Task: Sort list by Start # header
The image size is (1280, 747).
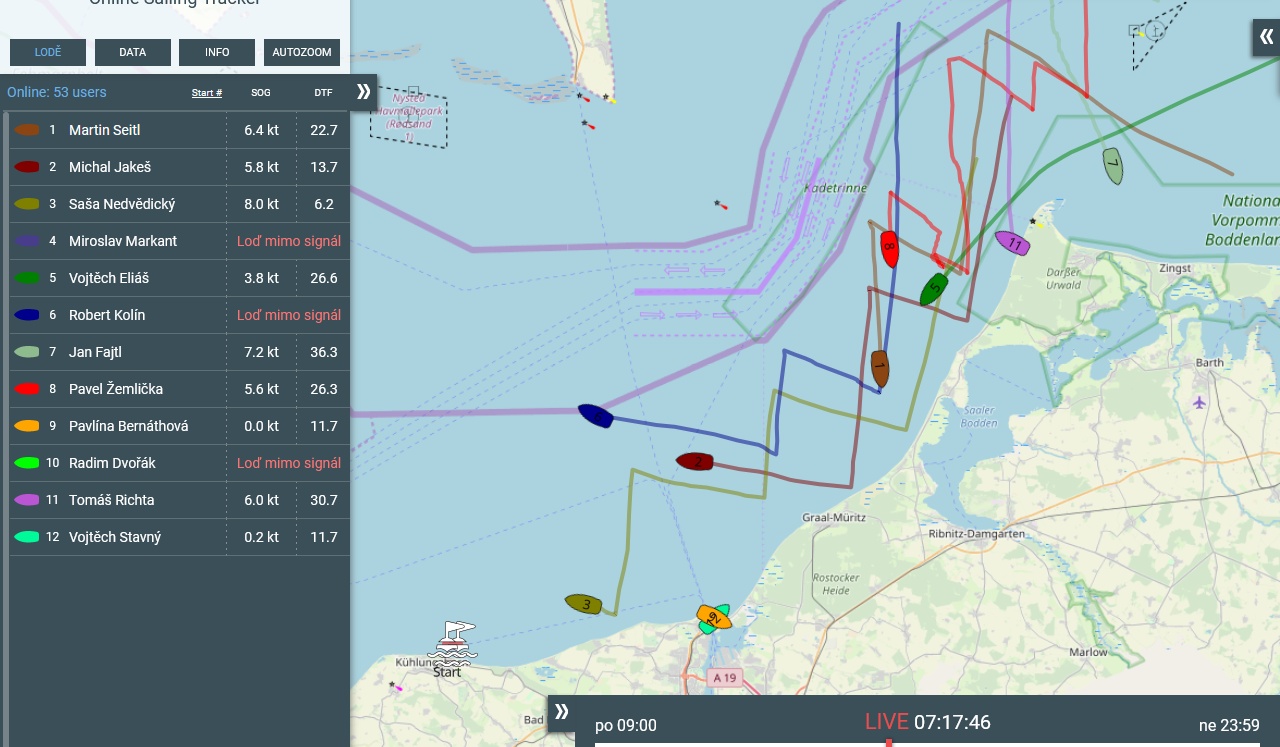Action: 207,93
